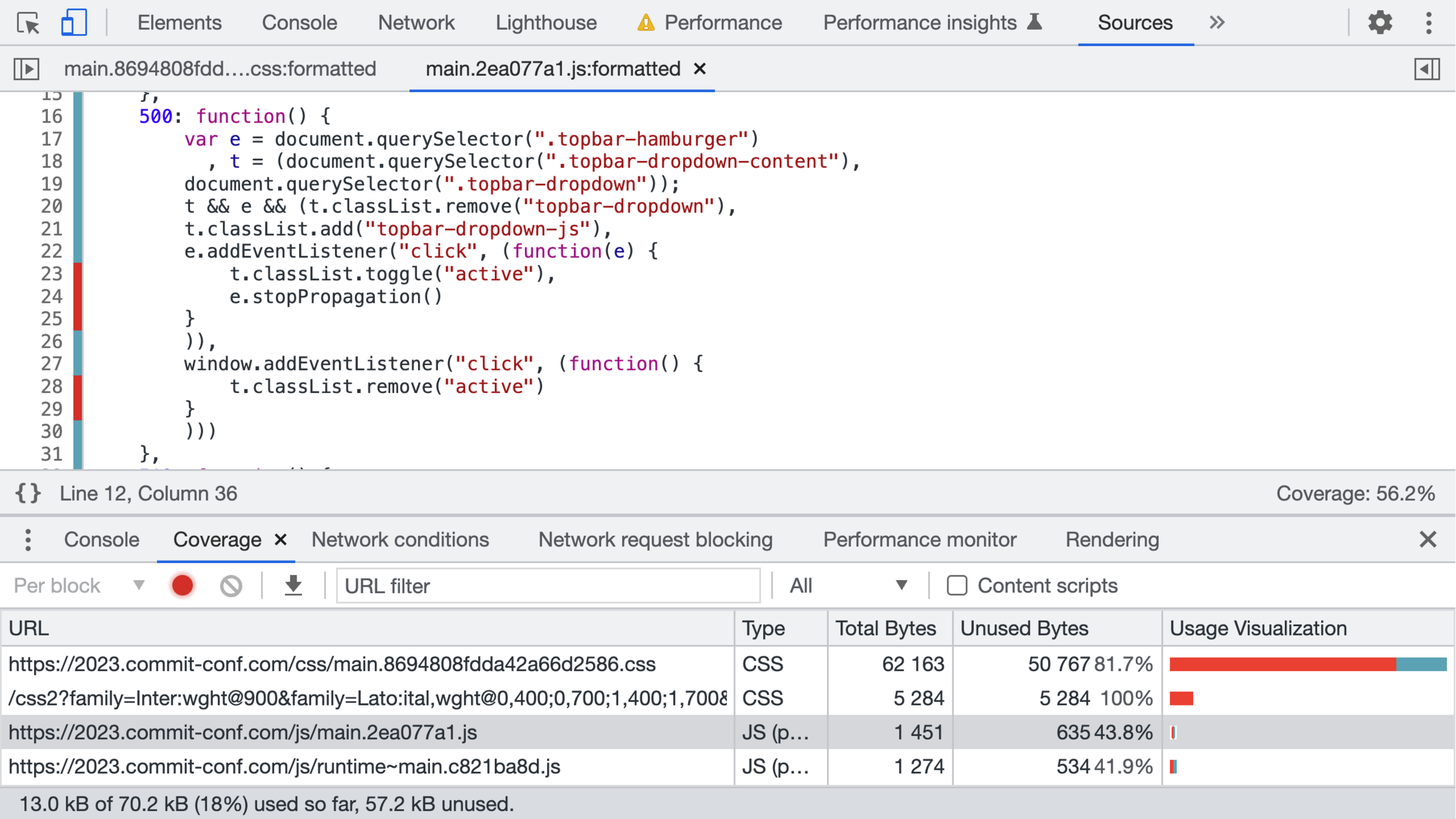Image resolution: width=1456 pixels, height=819 pixels.
Task: Open the Per block coverage dropdown
Action: [x=79, y=585]
